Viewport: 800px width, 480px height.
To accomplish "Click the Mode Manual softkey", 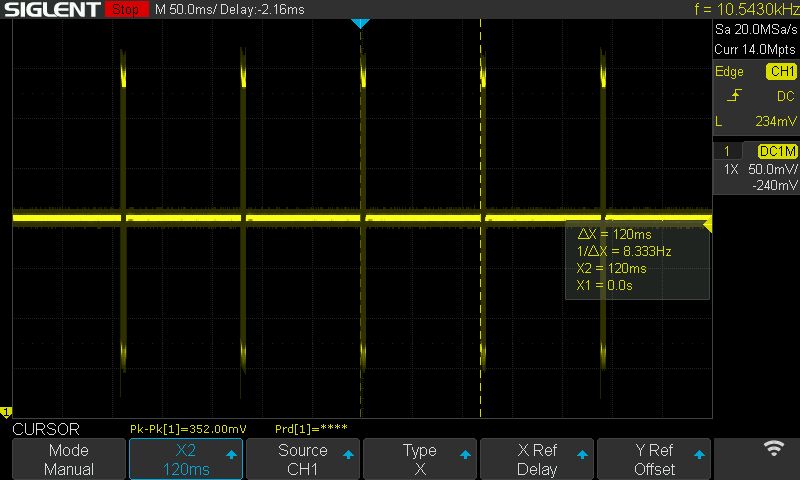I will click(x=68, y=459).
